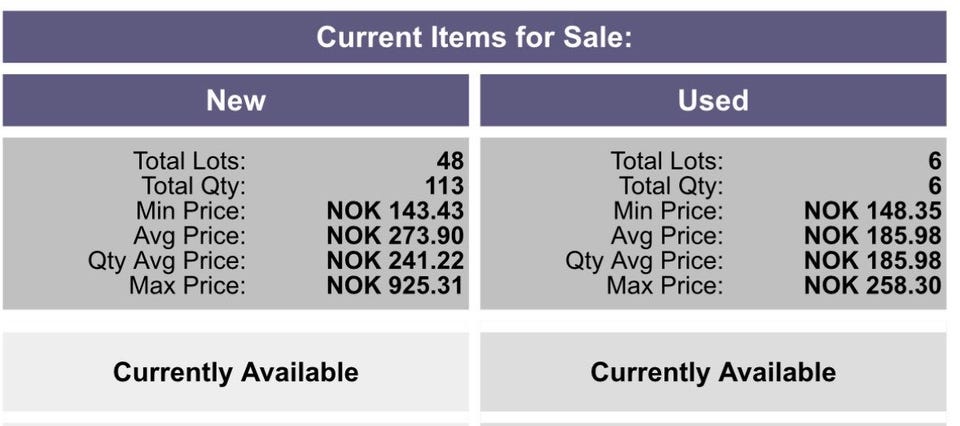Click the used Total Lots value 6
This screenshot has height=426, width=960.
[x=934, y=161]
